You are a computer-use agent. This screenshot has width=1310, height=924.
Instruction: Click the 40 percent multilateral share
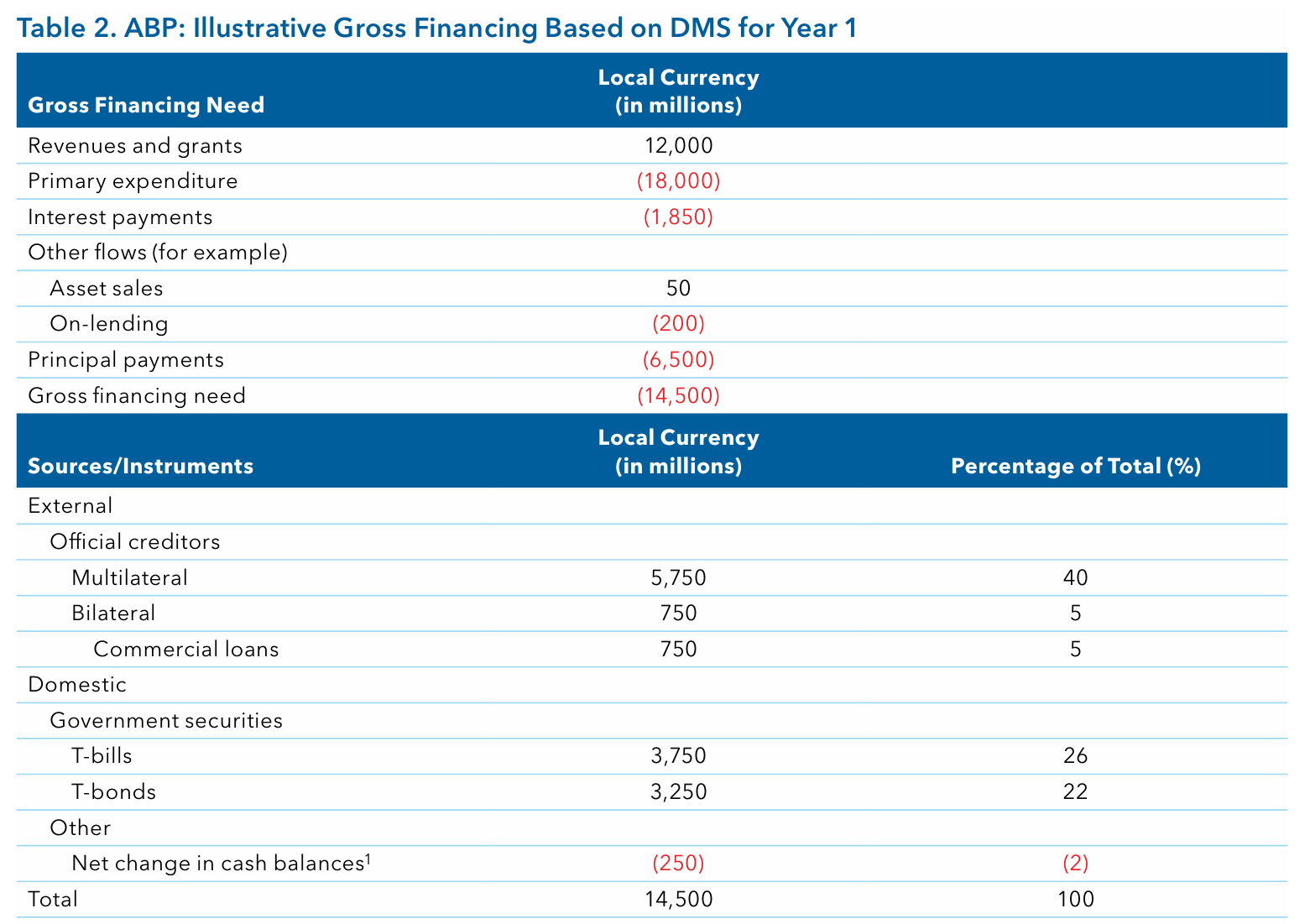(x=1075, y=577)
